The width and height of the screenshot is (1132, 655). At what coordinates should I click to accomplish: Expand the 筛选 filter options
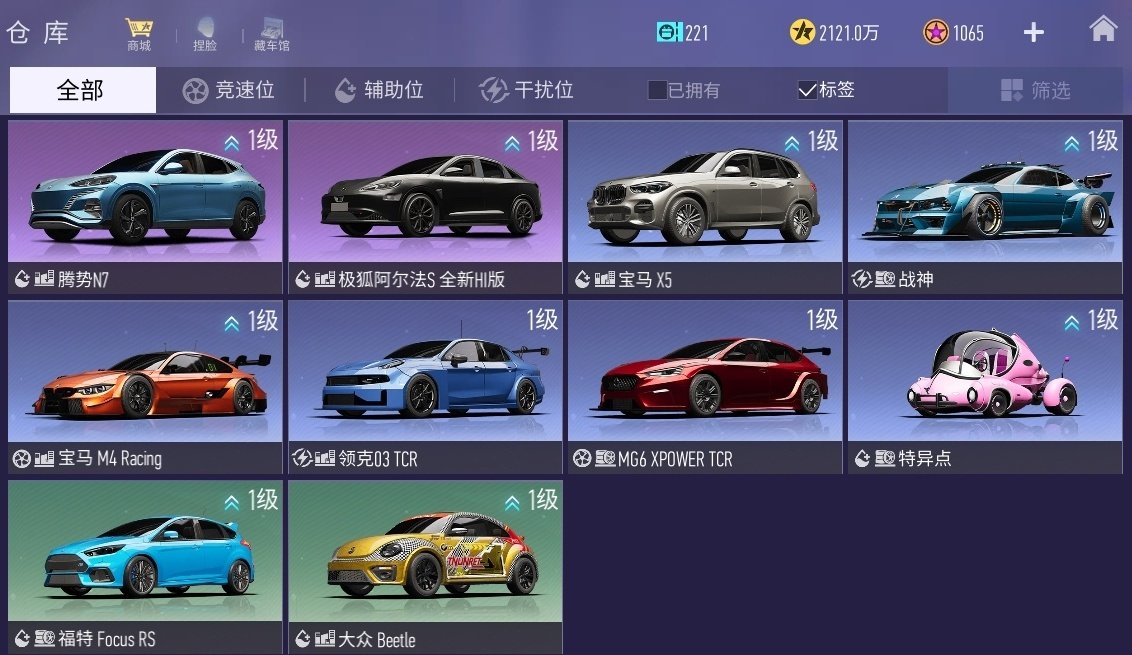click(1036, 90)
